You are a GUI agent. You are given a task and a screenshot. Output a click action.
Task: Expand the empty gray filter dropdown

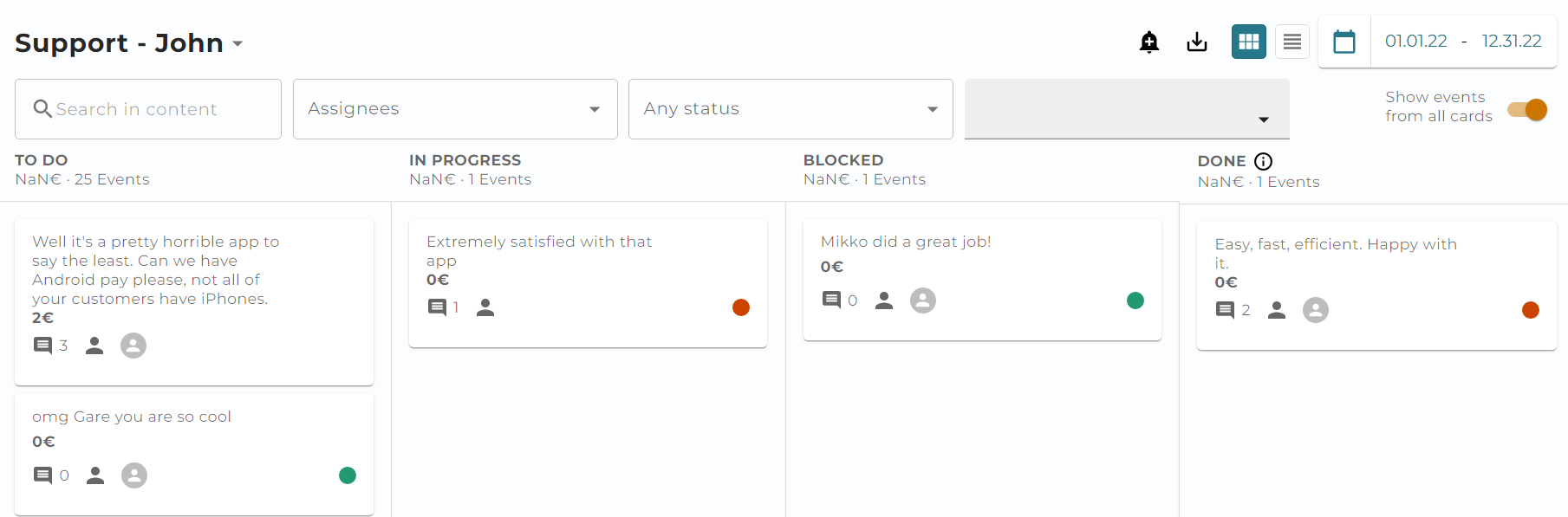click(x=1127, y=109)
